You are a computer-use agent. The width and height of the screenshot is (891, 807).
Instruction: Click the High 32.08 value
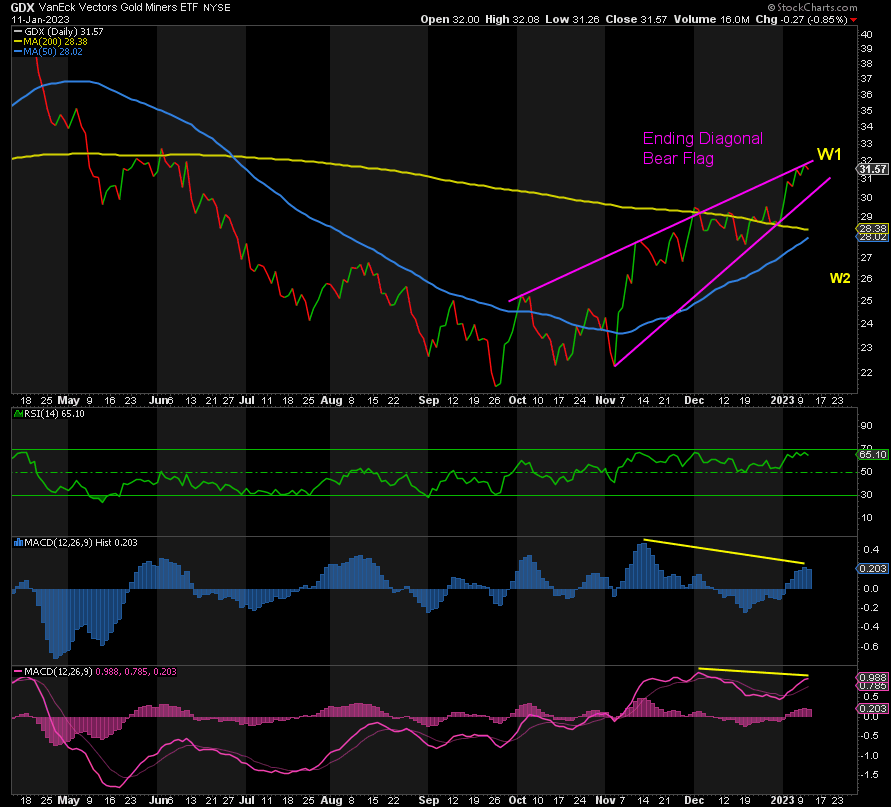coord(512,19)
